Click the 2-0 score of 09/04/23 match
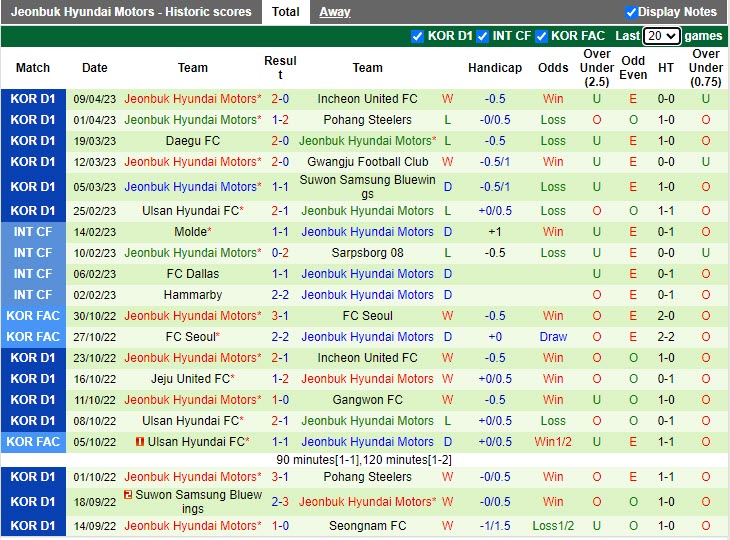730x540 pixels. (280, 99)
